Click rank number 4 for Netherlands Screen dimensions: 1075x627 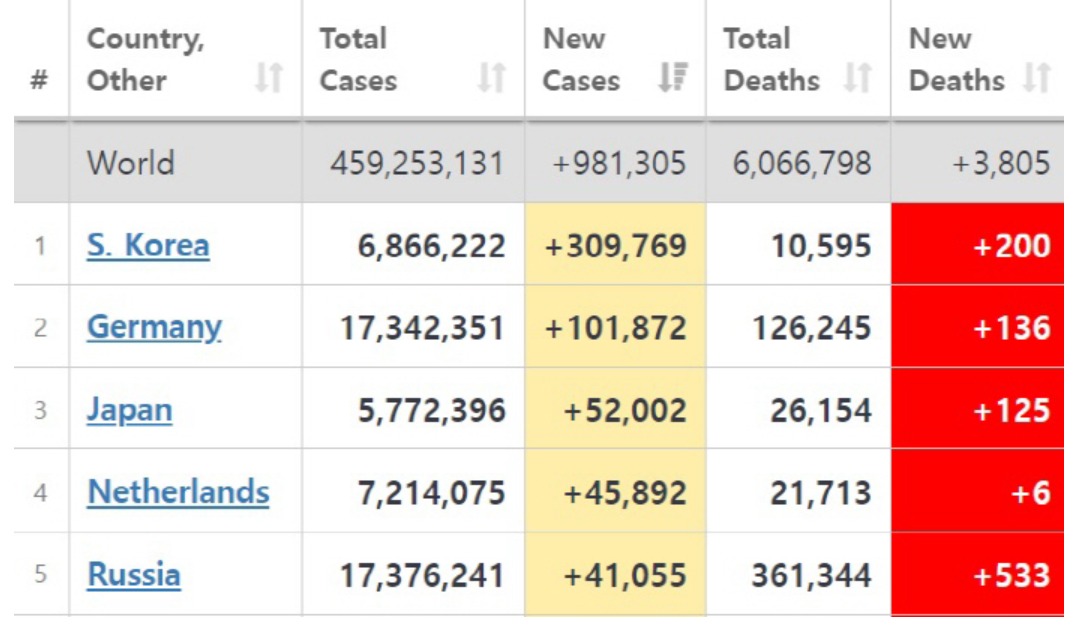coord(40,492)
